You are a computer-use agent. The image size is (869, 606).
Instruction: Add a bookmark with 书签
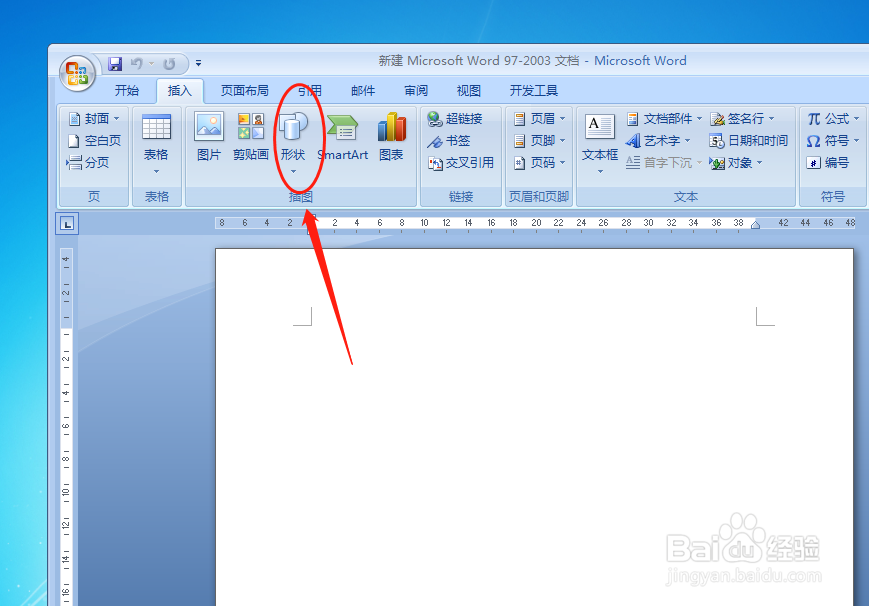click(449, 141)
